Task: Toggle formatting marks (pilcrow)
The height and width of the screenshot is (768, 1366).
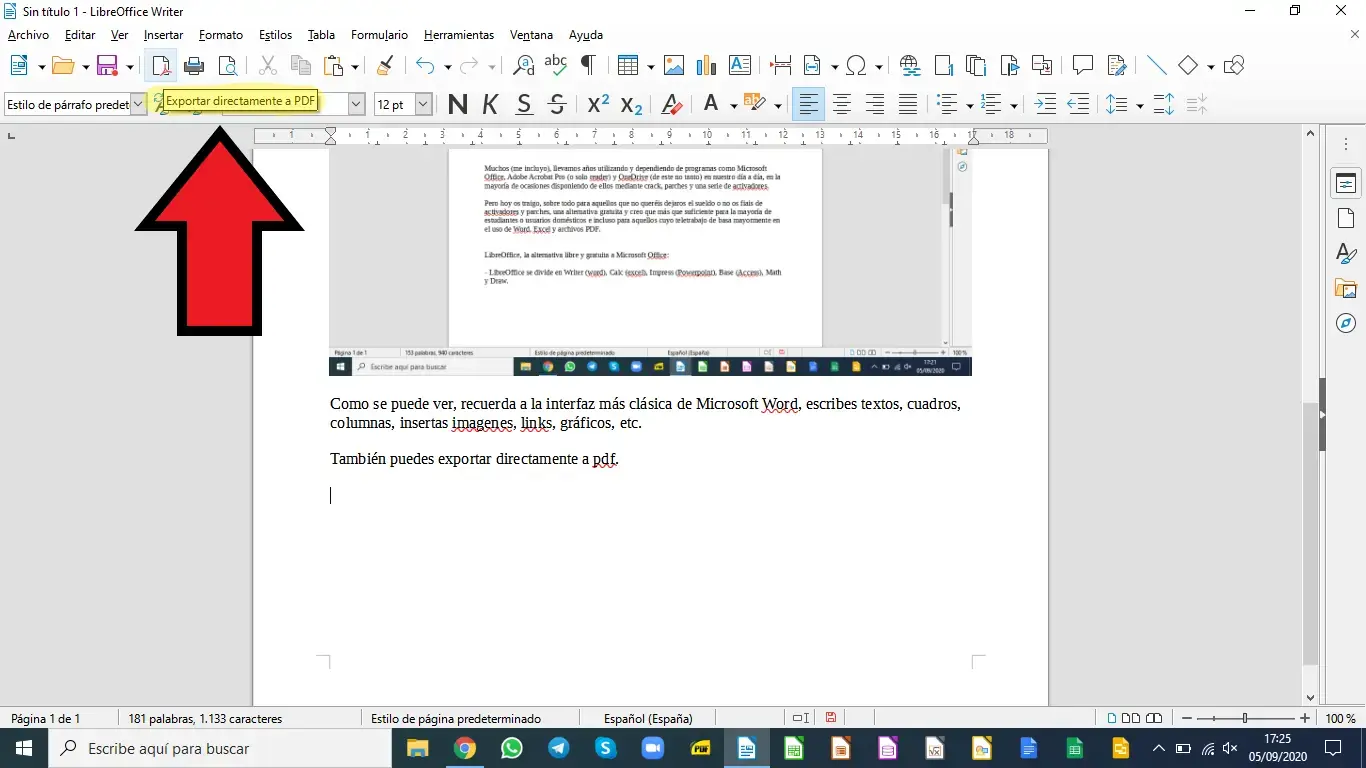Action: (x=588, y=66)
